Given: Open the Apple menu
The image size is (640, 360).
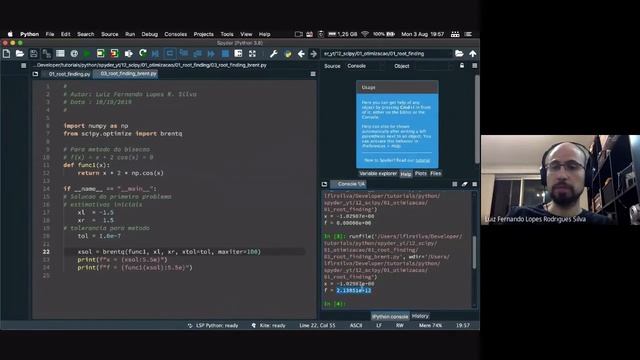Looking at the screenshot, I should tap(10, 34).
